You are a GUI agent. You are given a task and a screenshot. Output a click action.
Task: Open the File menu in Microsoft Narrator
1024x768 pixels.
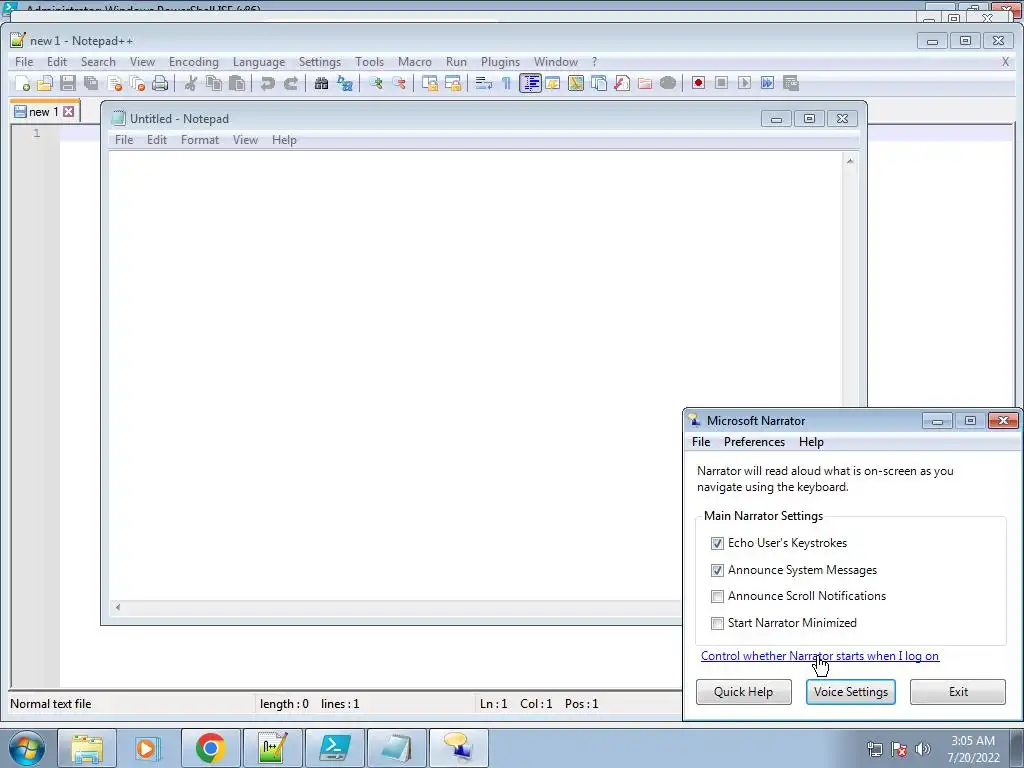[x=701, y=442]
